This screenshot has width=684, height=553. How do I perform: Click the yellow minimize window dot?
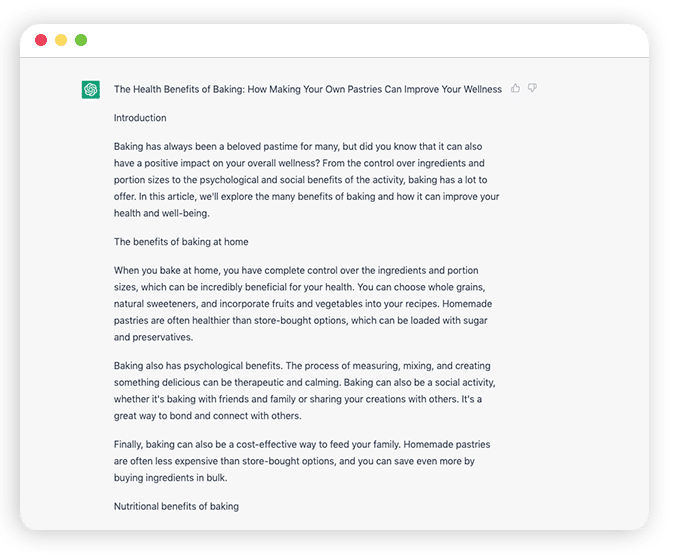coord(61,40)
